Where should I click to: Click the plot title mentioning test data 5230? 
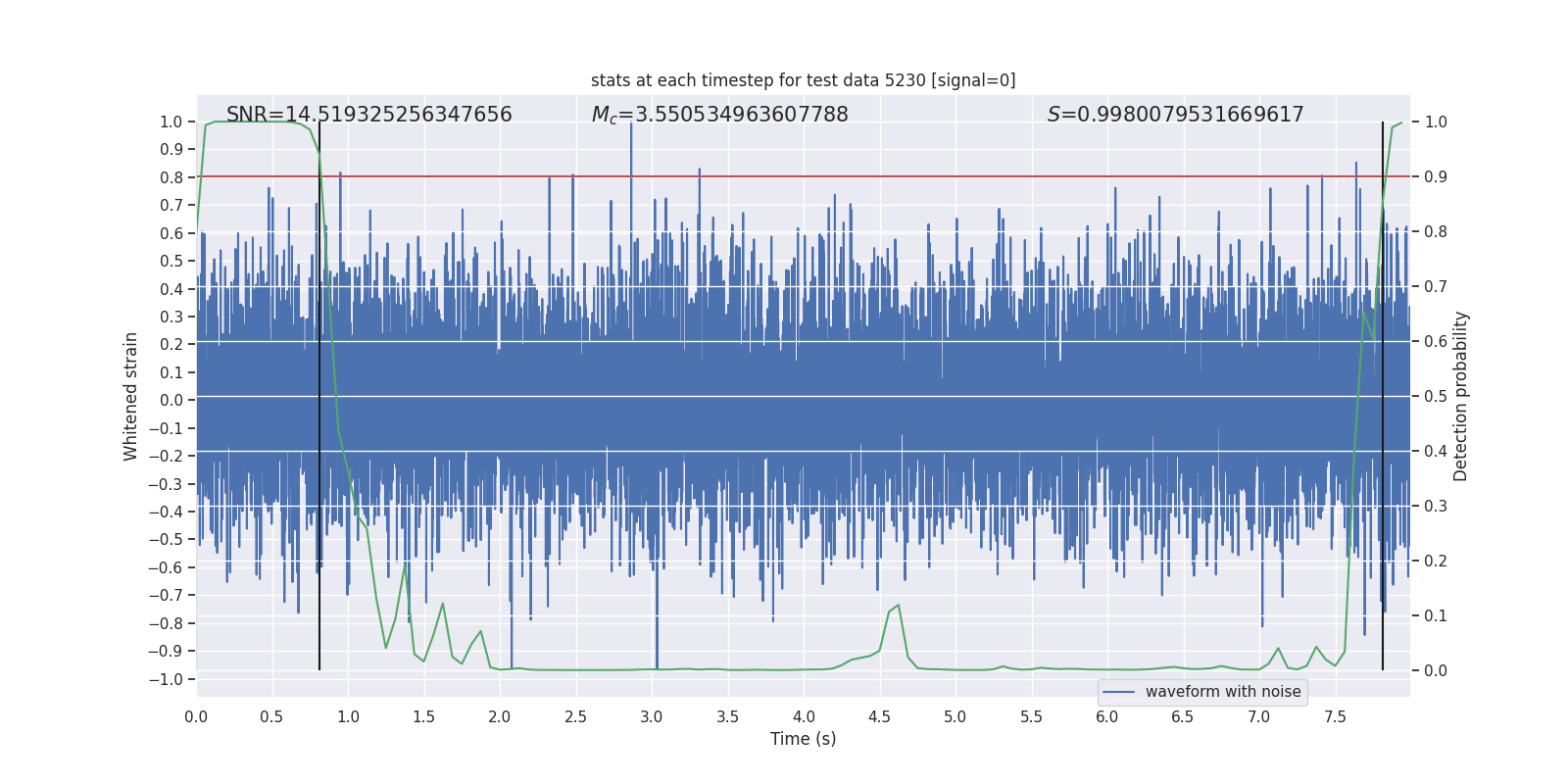point(804,80)
